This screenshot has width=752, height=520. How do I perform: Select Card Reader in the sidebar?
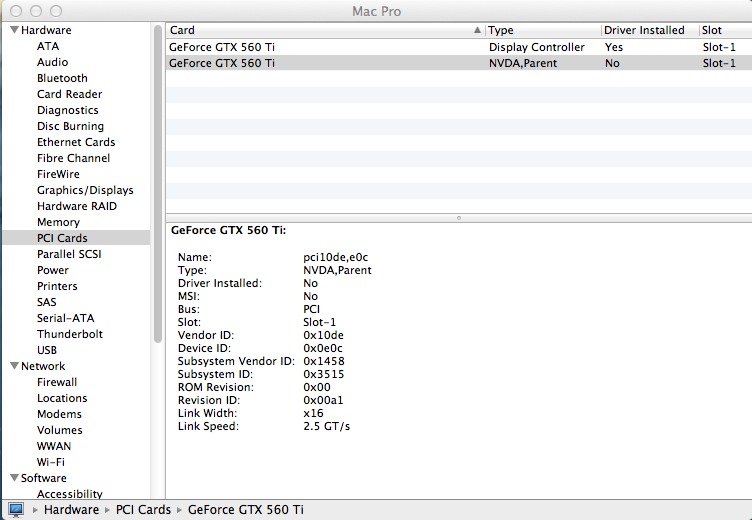point(70,94)
